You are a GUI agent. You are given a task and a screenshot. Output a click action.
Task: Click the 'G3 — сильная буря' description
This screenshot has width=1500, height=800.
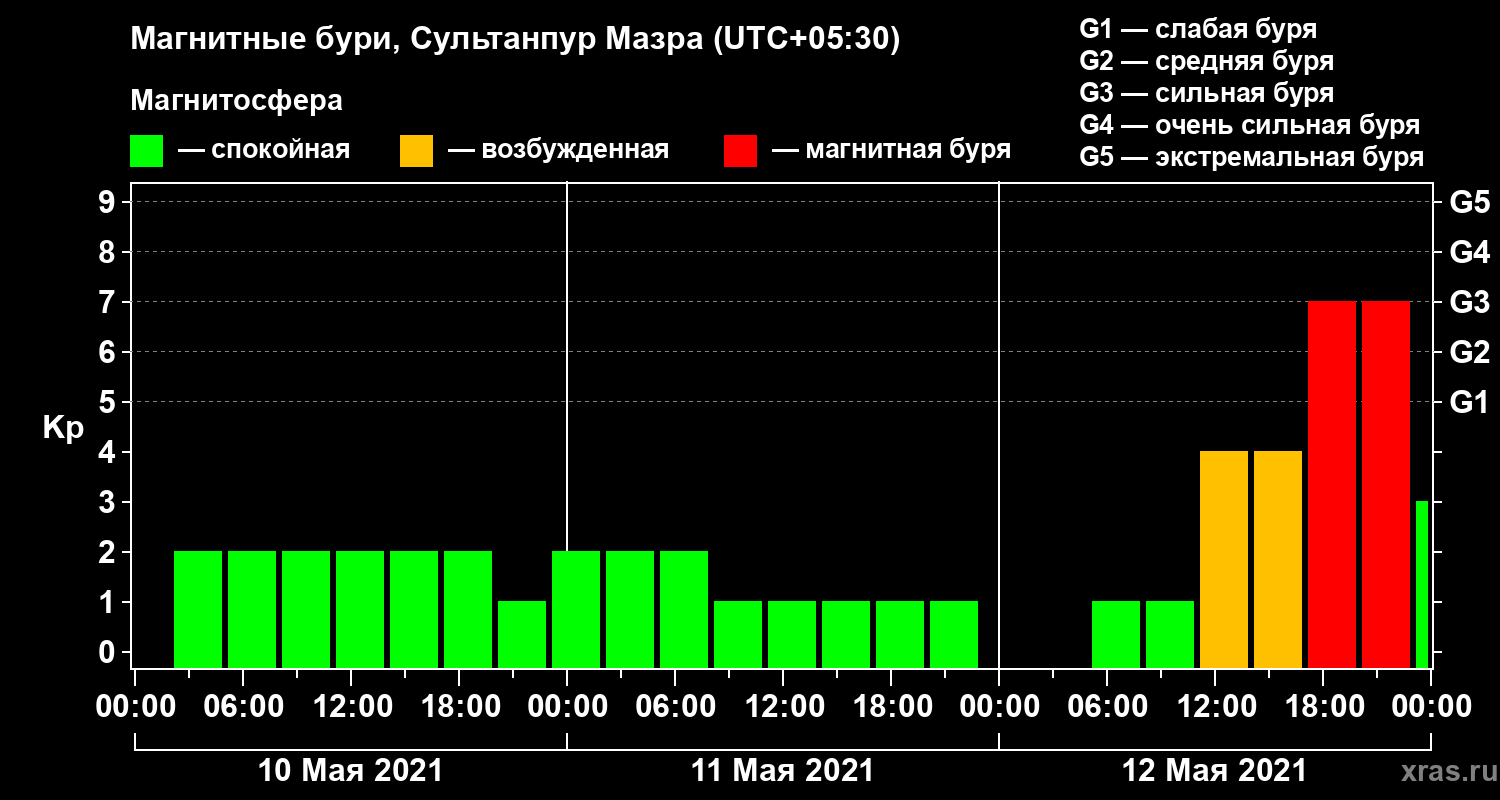(1207, 93)
